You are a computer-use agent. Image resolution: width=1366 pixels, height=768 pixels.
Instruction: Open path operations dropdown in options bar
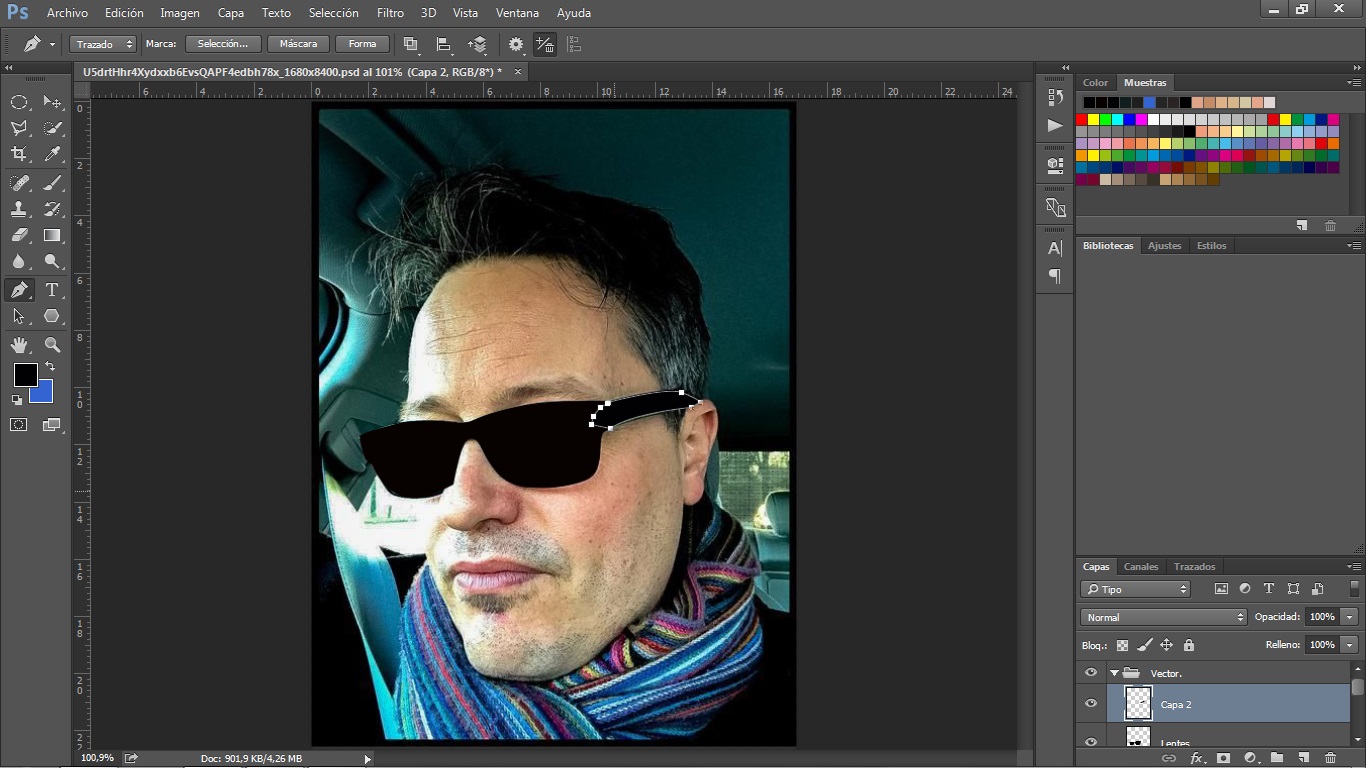coord(411,44)
